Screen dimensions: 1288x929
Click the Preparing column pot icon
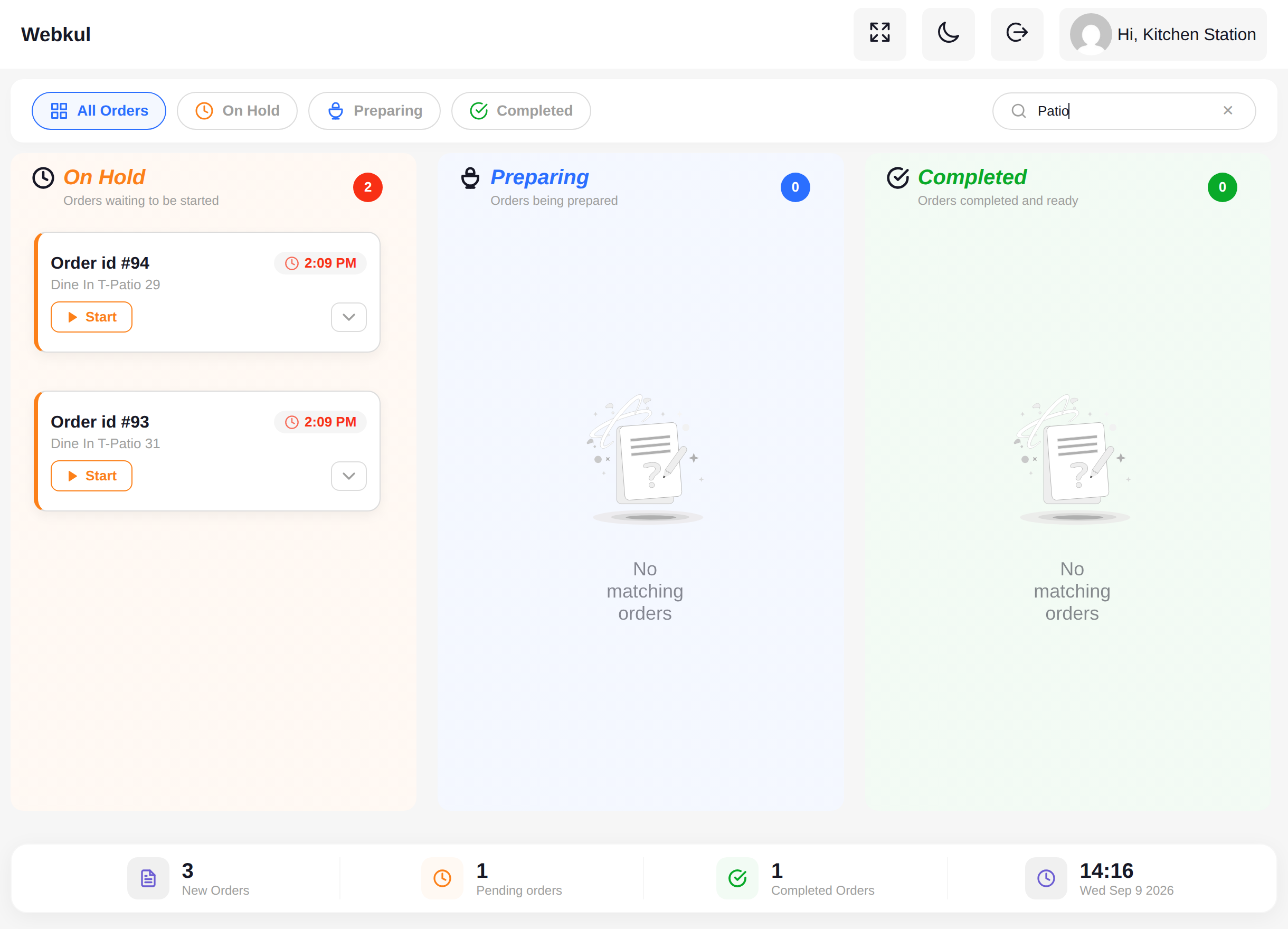tap(470, 178)
